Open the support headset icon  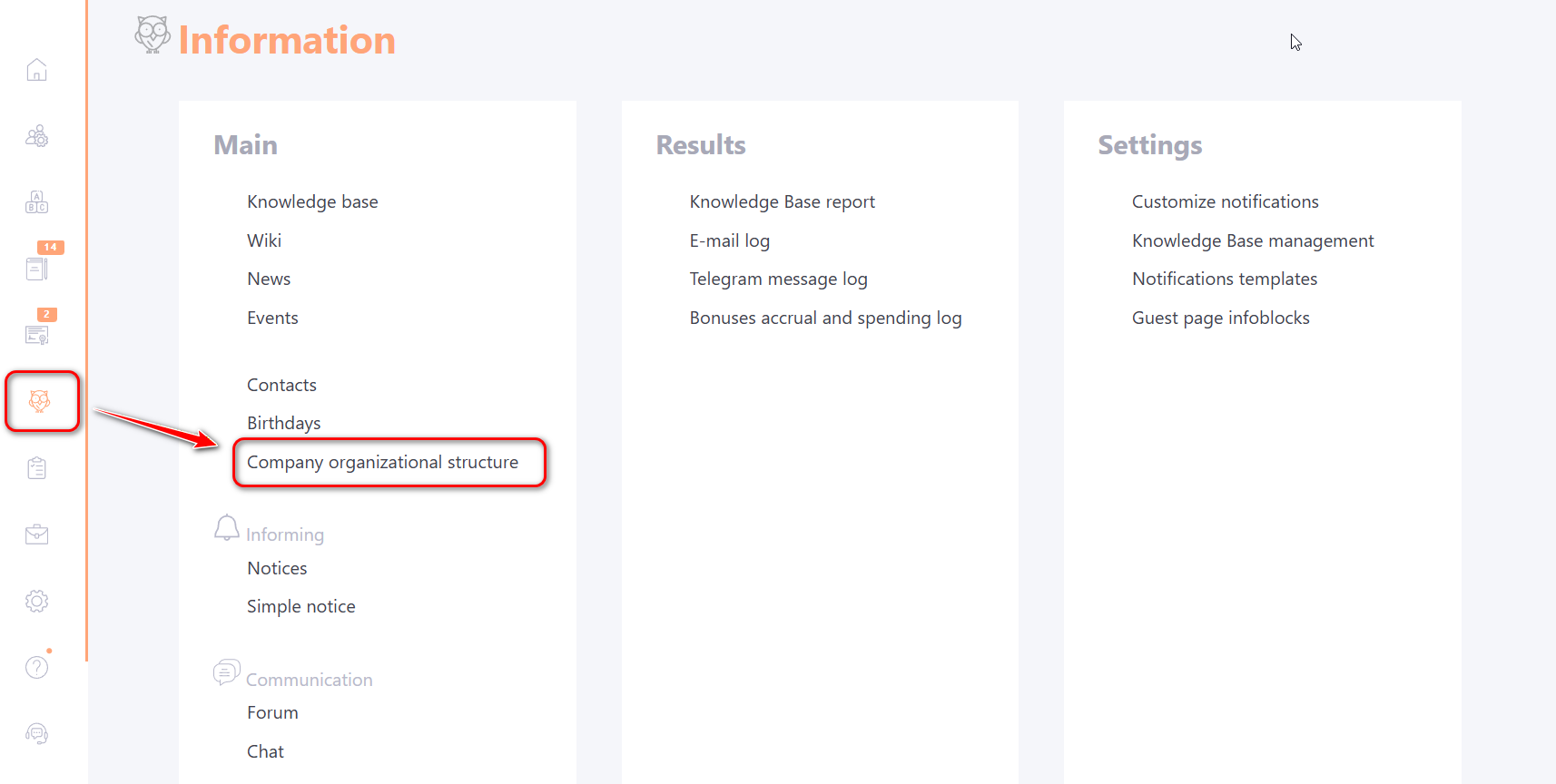point(36,733)
